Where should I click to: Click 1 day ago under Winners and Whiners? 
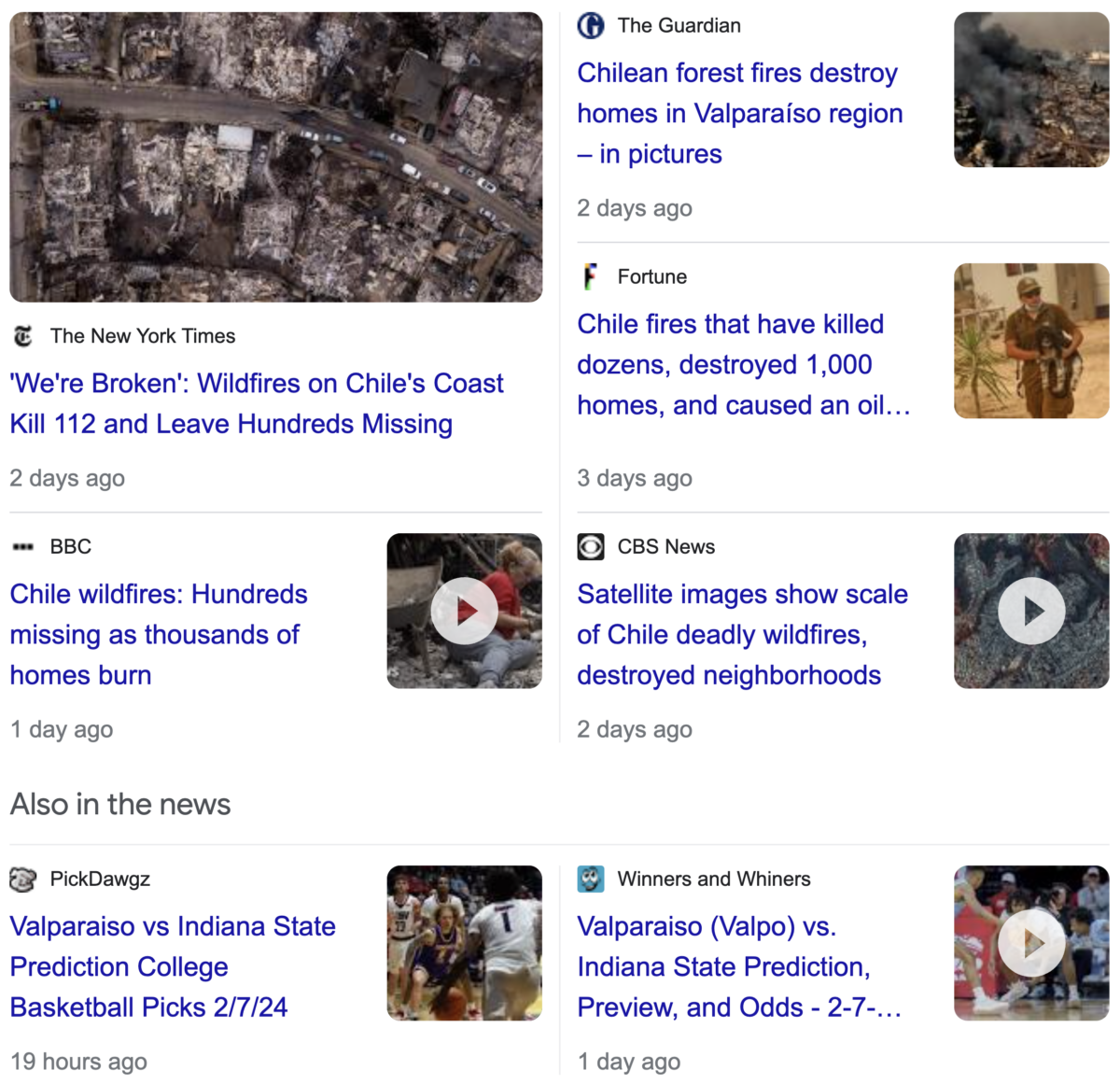pyautogui.click(x=629, y=1062)
